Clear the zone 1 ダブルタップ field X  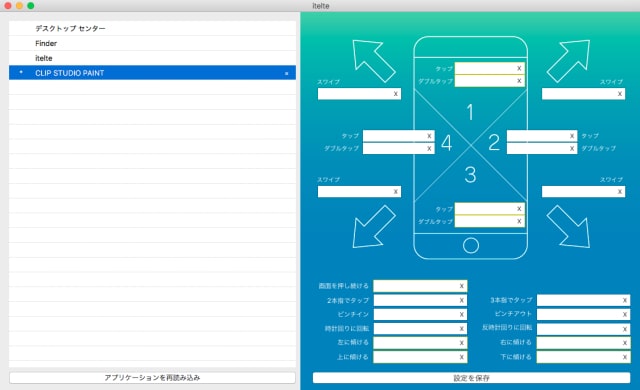pyautogui.click(x=519, y=81)
